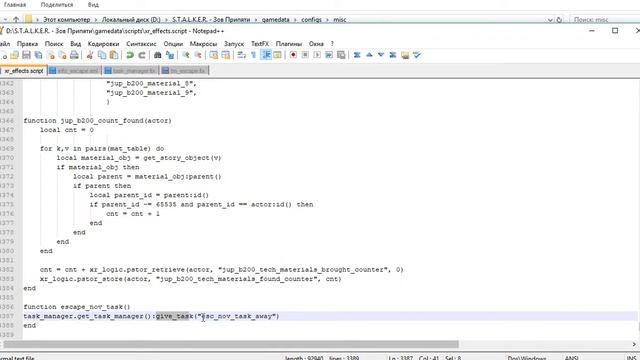Click the Stop macro recording icon
The image size is (640, 360).
305,55
